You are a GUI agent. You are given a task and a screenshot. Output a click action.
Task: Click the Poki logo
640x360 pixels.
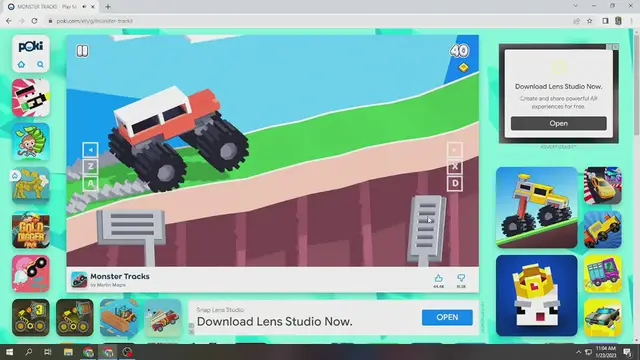click(x=31, y=47)
